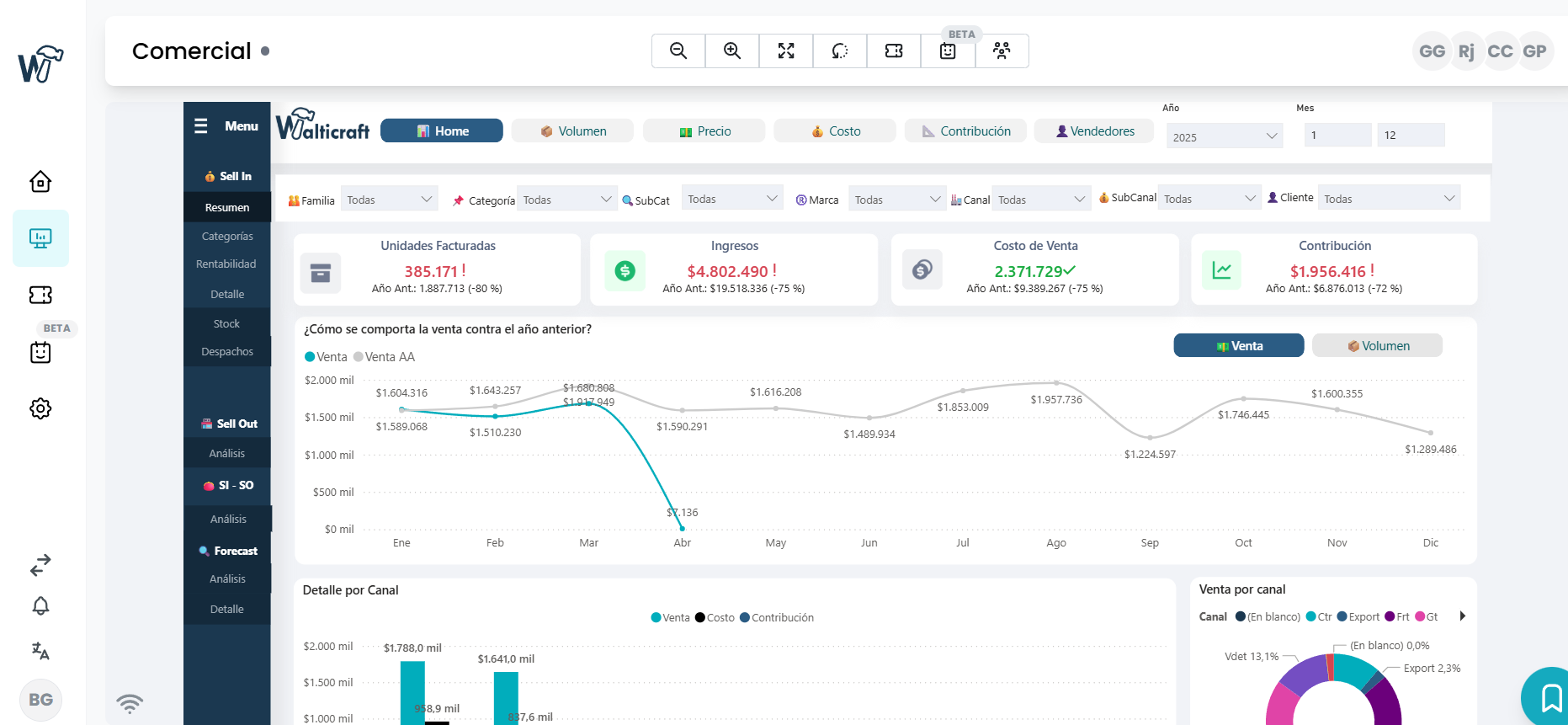The height and width of the screenshot is (725, 1568).
Task: Switch chart to Venta view
Action: [1238, 346]
